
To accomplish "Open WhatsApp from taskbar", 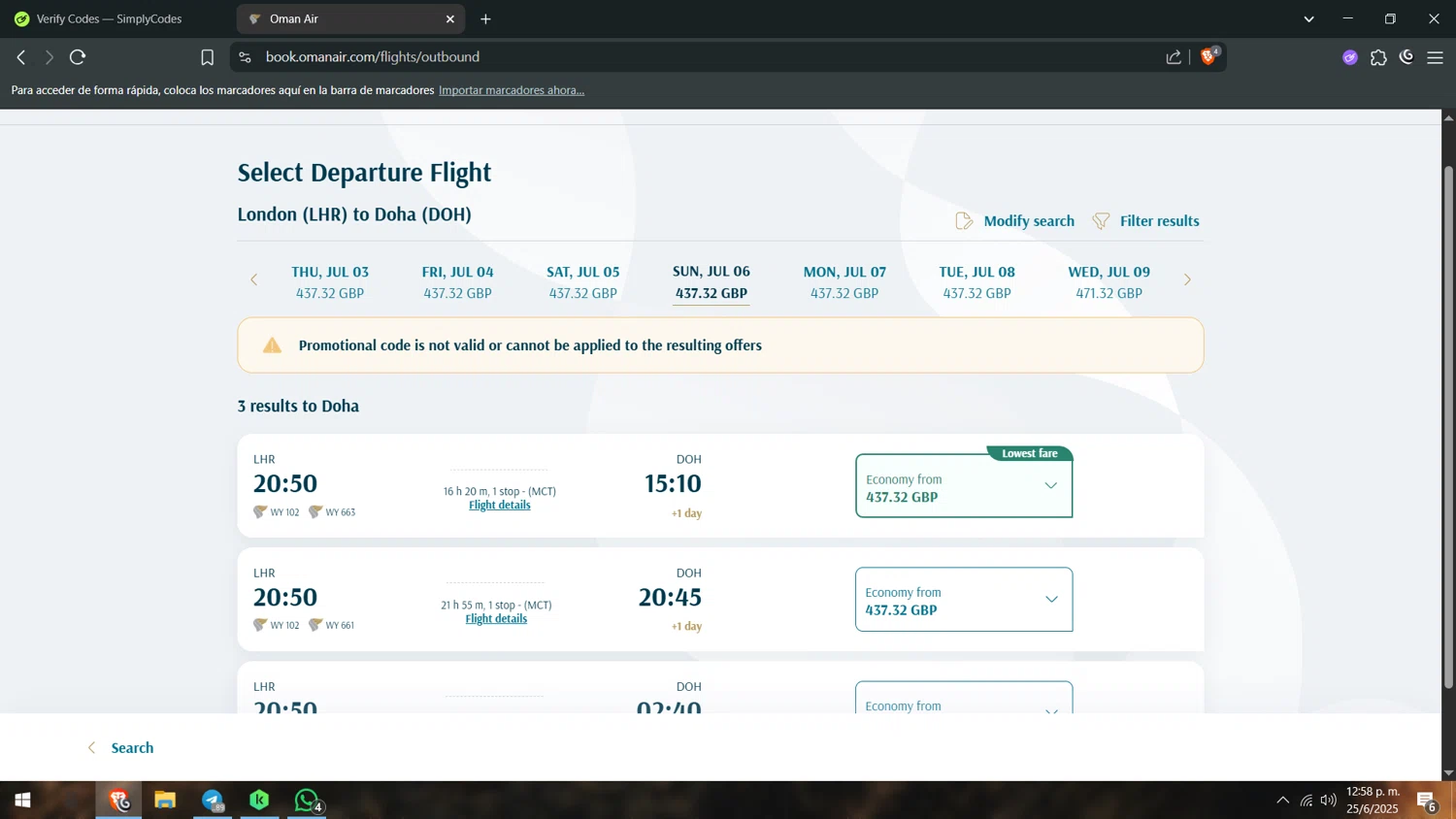I will 307,801.
